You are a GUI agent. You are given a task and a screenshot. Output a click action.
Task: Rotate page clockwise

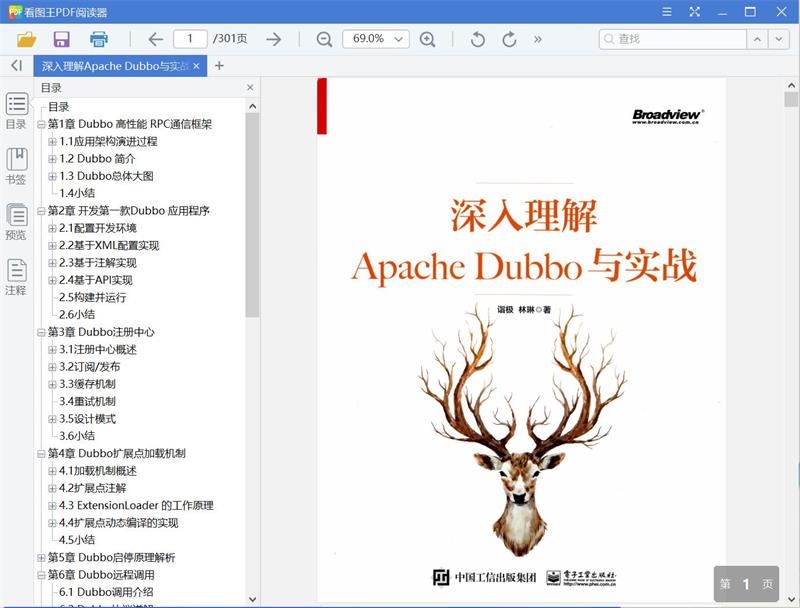(509, 39)
